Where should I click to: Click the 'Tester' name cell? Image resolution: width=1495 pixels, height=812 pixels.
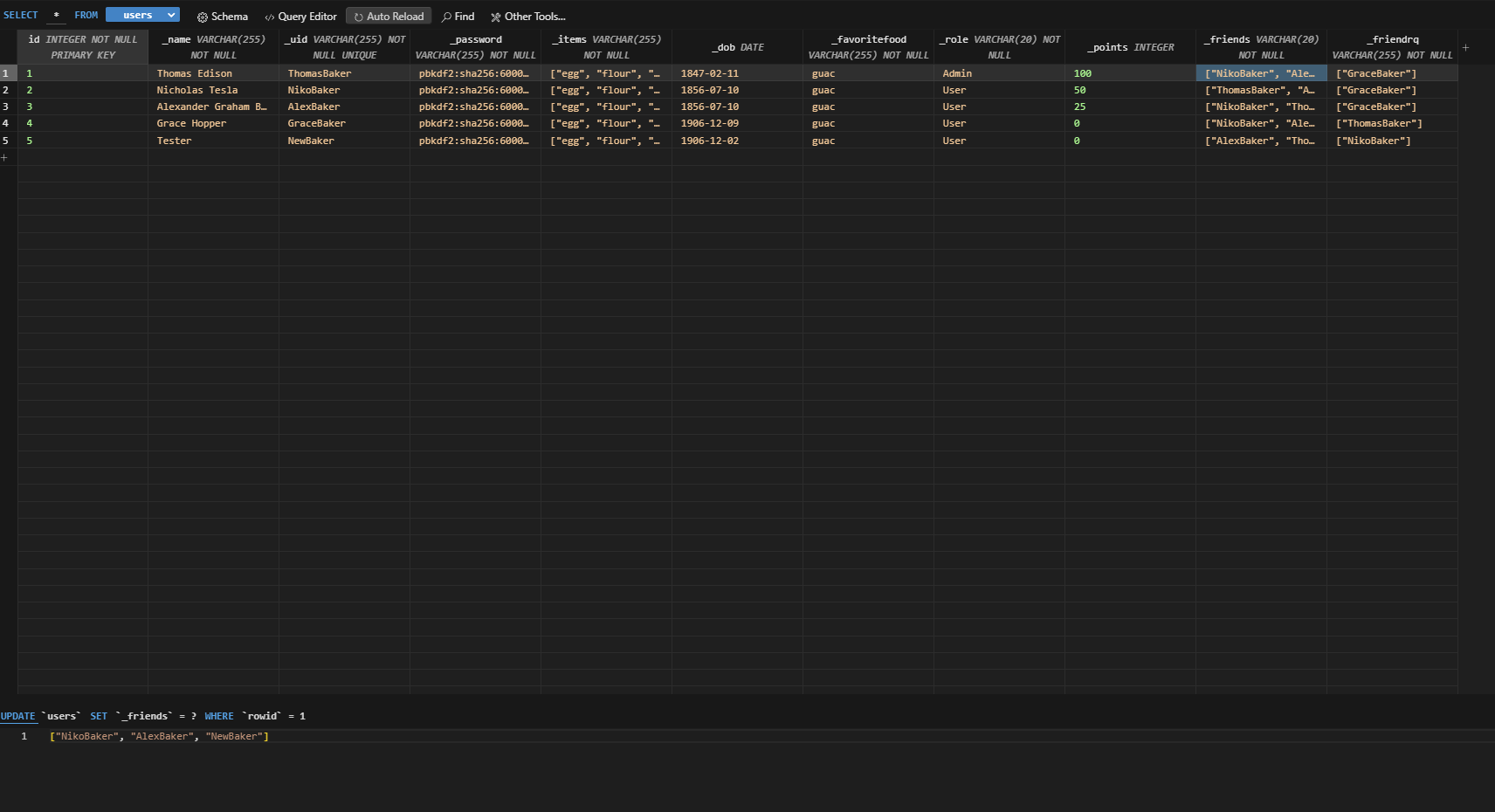tap(214, 141)
